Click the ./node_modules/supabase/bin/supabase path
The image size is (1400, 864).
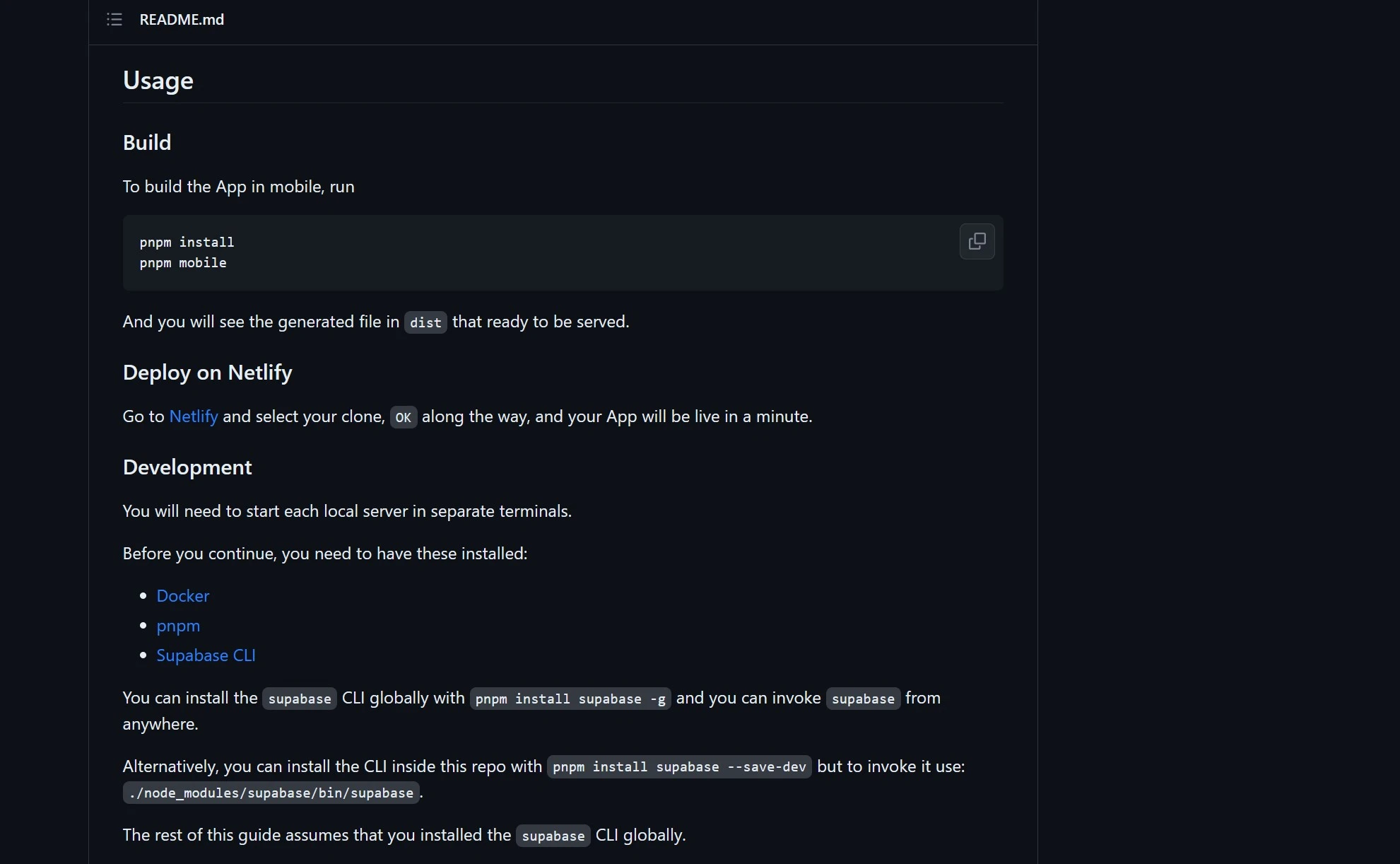click(x=271, y=793)
